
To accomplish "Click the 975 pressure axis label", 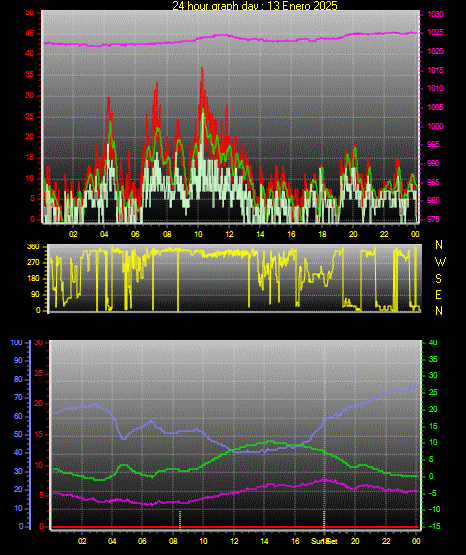I will coord(433,219).
